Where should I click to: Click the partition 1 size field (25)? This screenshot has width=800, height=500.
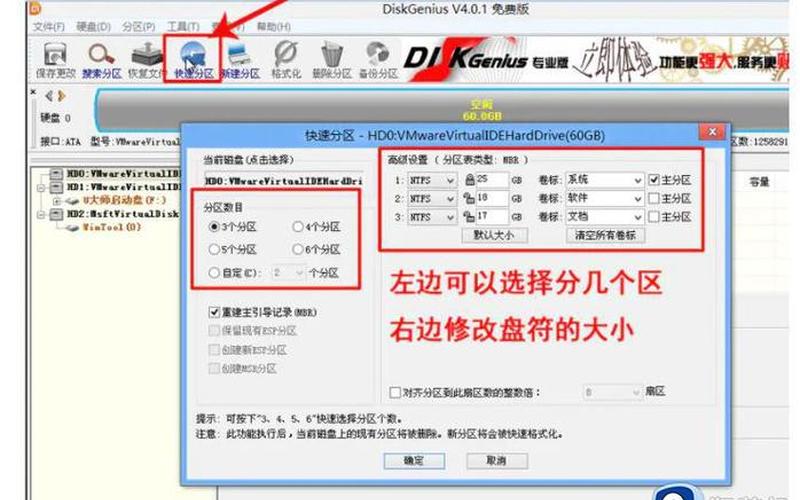coord(492,180)
